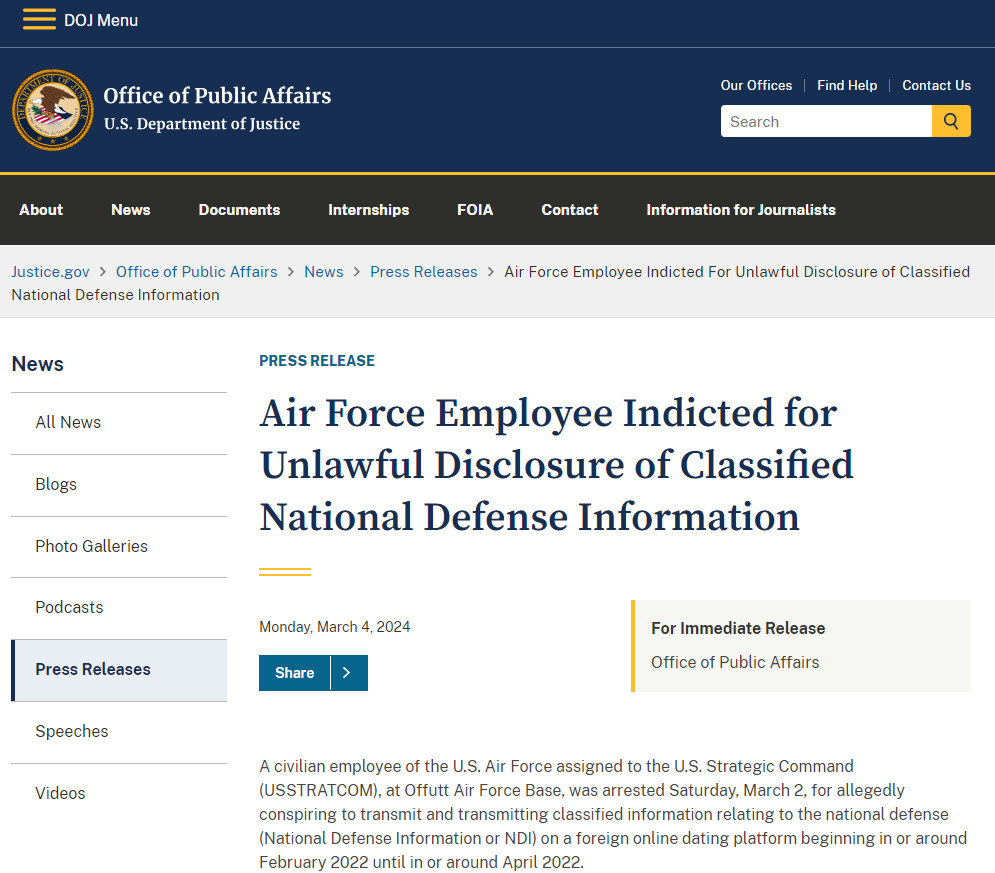Follow Justice.gov breadcrumb link
Viewport: 995px width, 873px height.
(x=50, y=272)
